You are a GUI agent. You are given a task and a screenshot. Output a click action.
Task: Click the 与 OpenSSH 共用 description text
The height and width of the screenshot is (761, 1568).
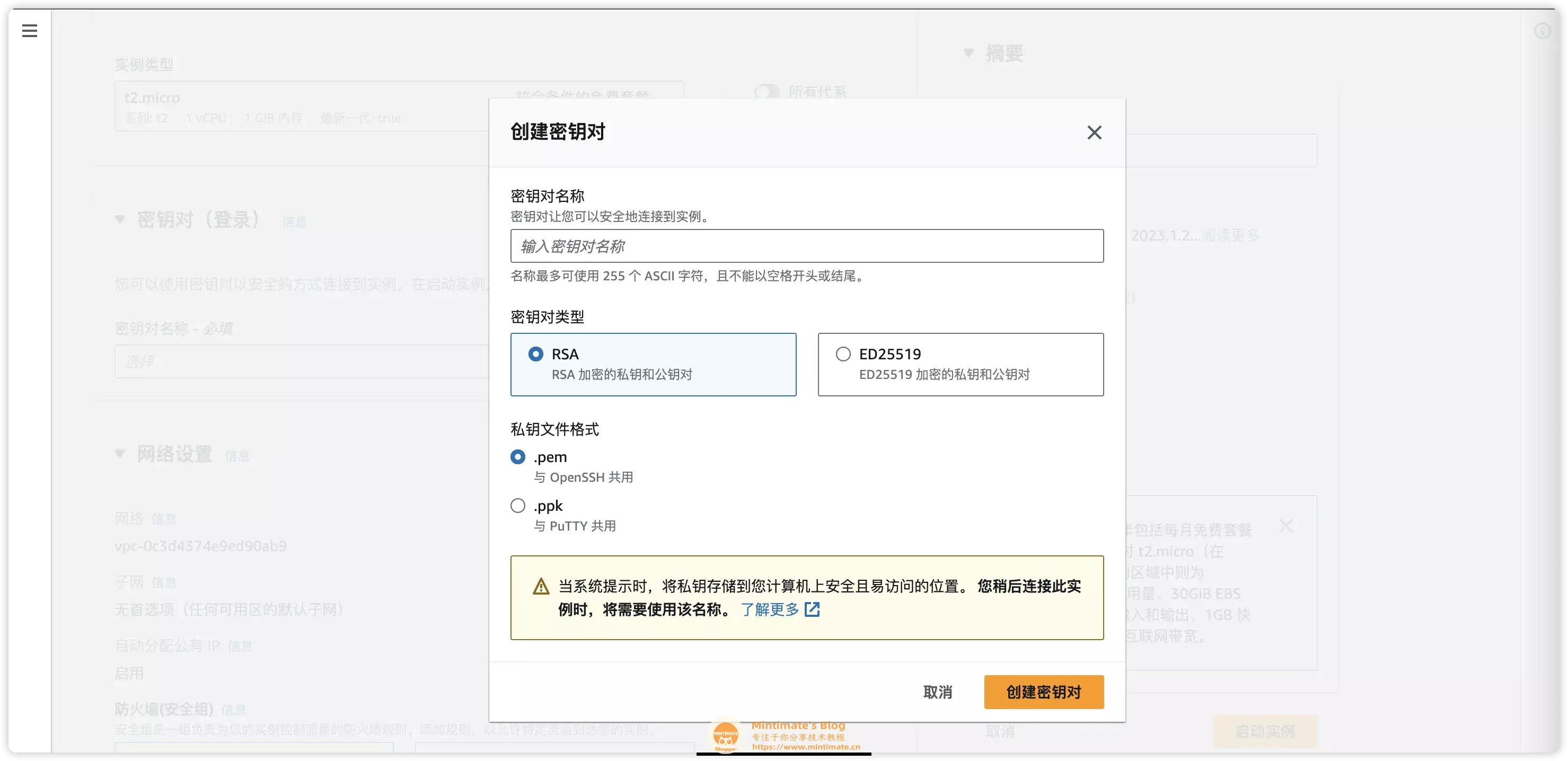click(x=583, y=477)
